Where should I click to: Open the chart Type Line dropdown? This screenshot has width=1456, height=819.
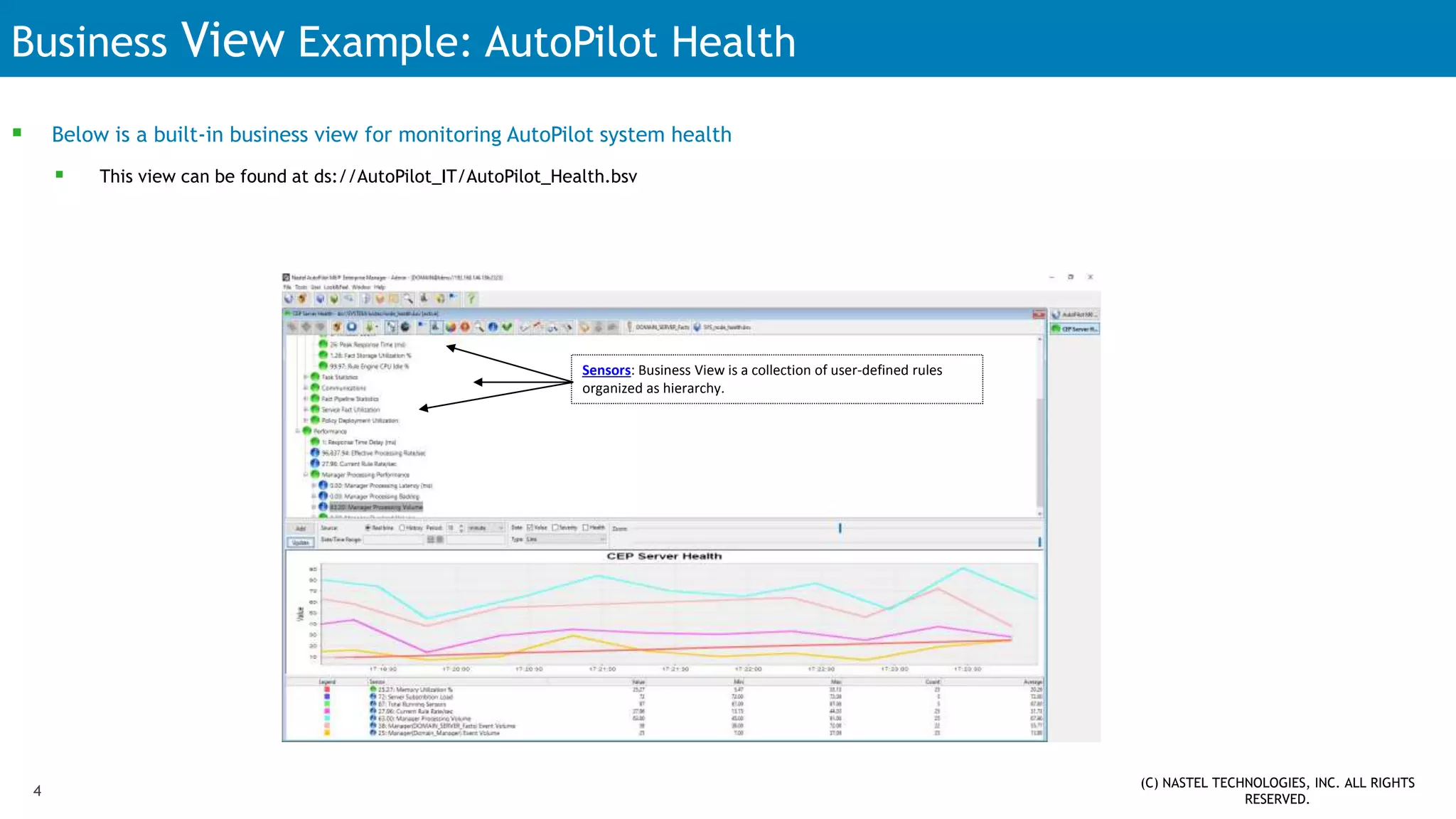(x=565, y=540)
